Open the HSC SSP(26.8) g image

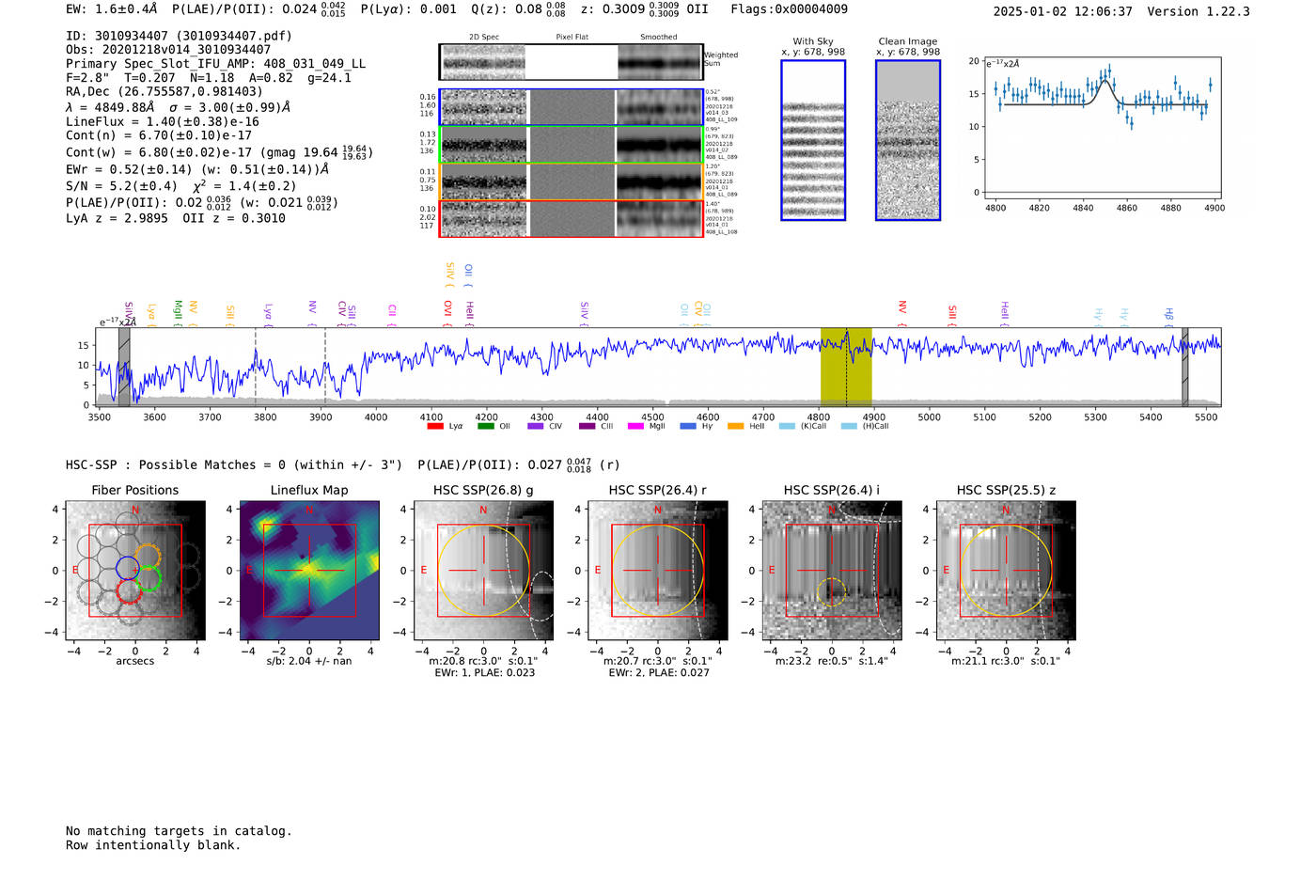pyautogui.click(x=484, y=571)
